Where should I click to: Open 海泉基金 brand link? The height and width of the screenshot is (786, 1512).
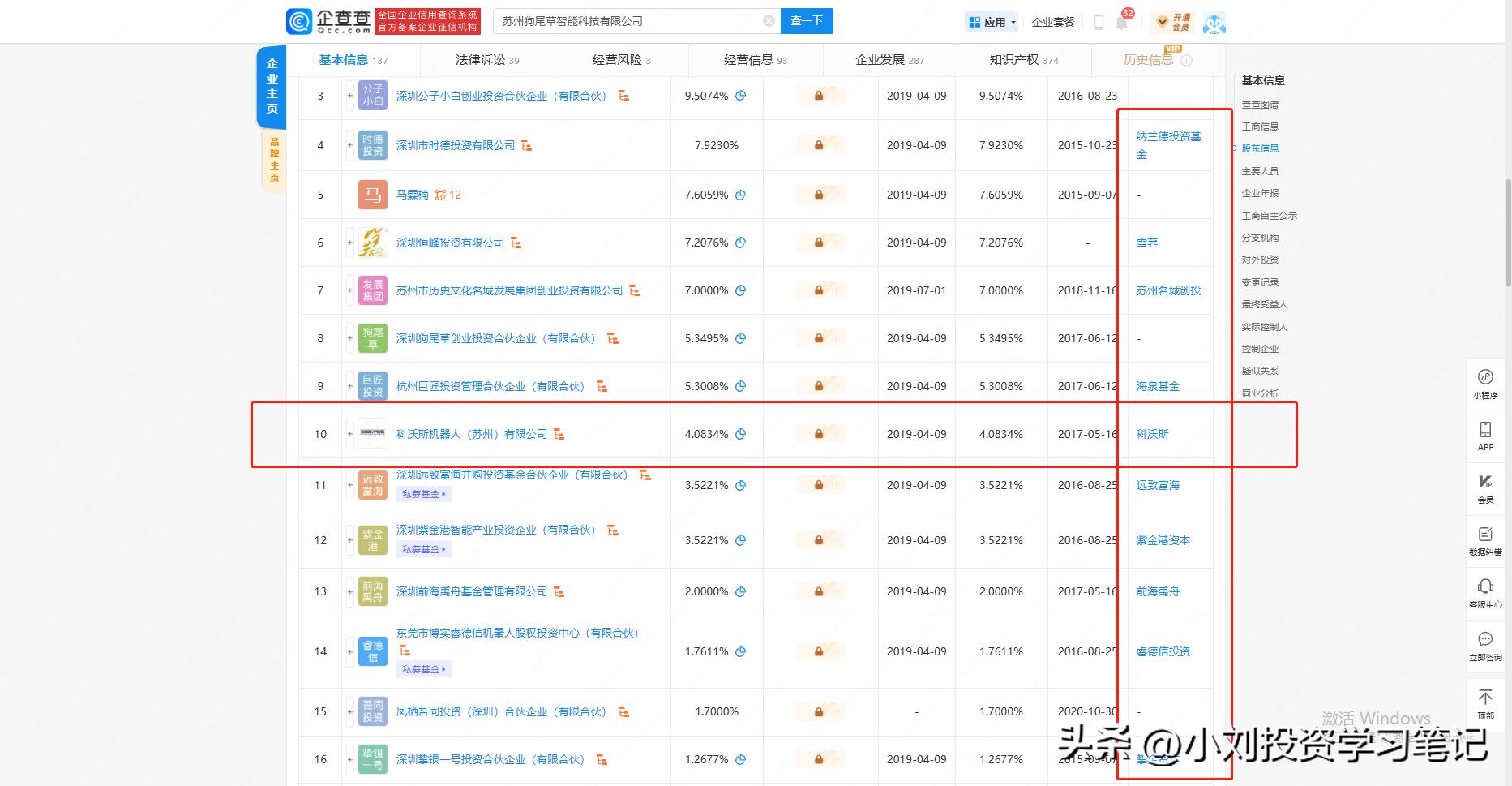tap(1158, 386)
